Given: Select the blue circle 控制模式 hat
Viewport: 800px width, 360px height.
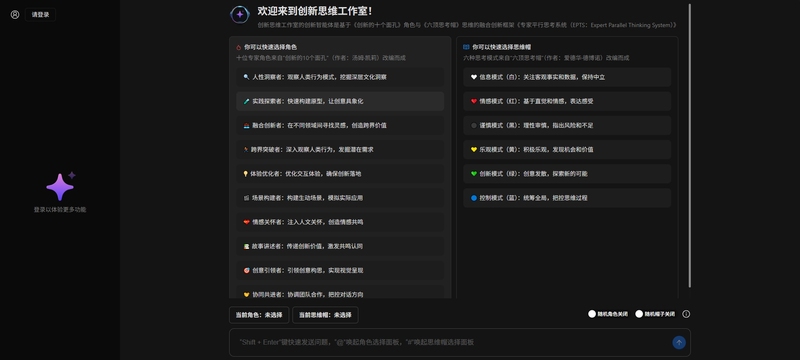Looking at the screenshot, I should [x=567, y=198].
